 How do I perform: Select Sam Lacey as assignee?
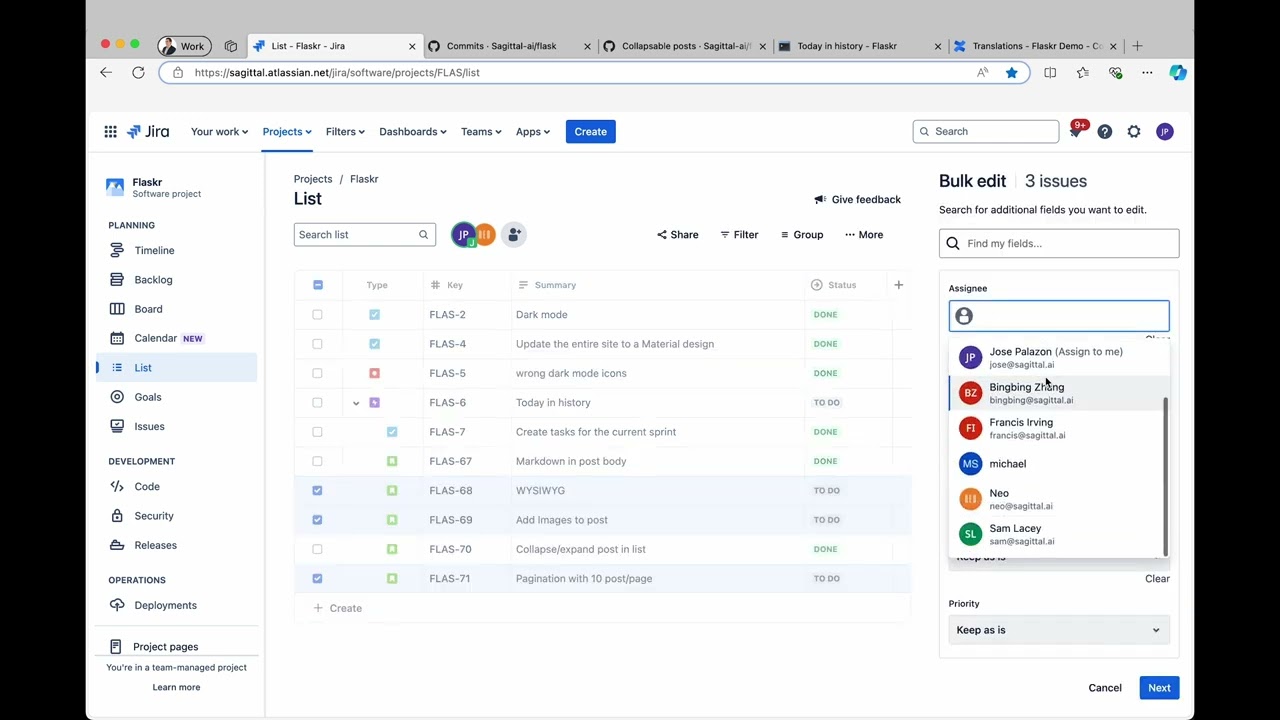click(x=1054, y=534)
